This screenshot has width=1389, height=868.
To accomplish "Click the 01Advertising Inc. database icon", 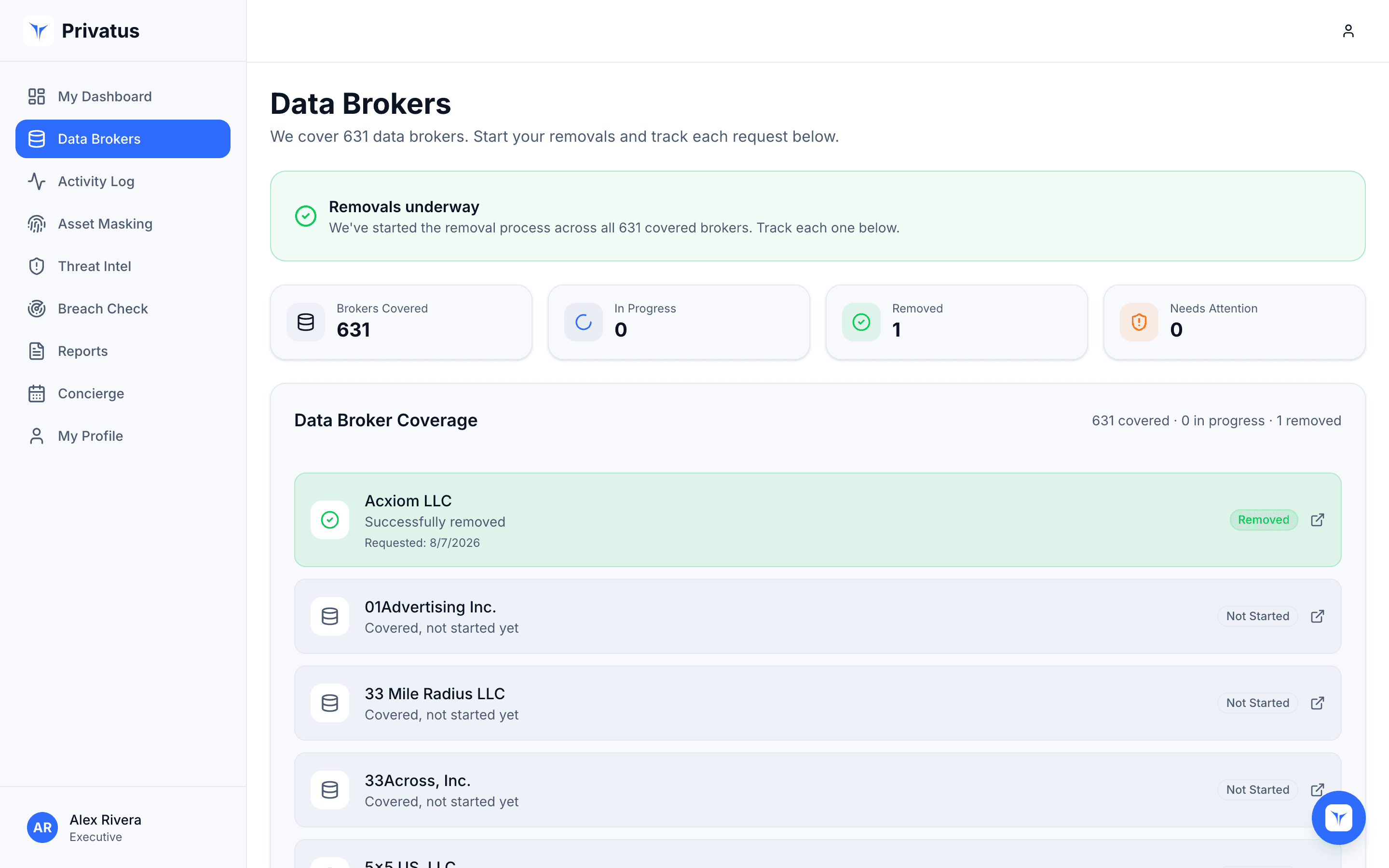I will click(x=330, y=617).
